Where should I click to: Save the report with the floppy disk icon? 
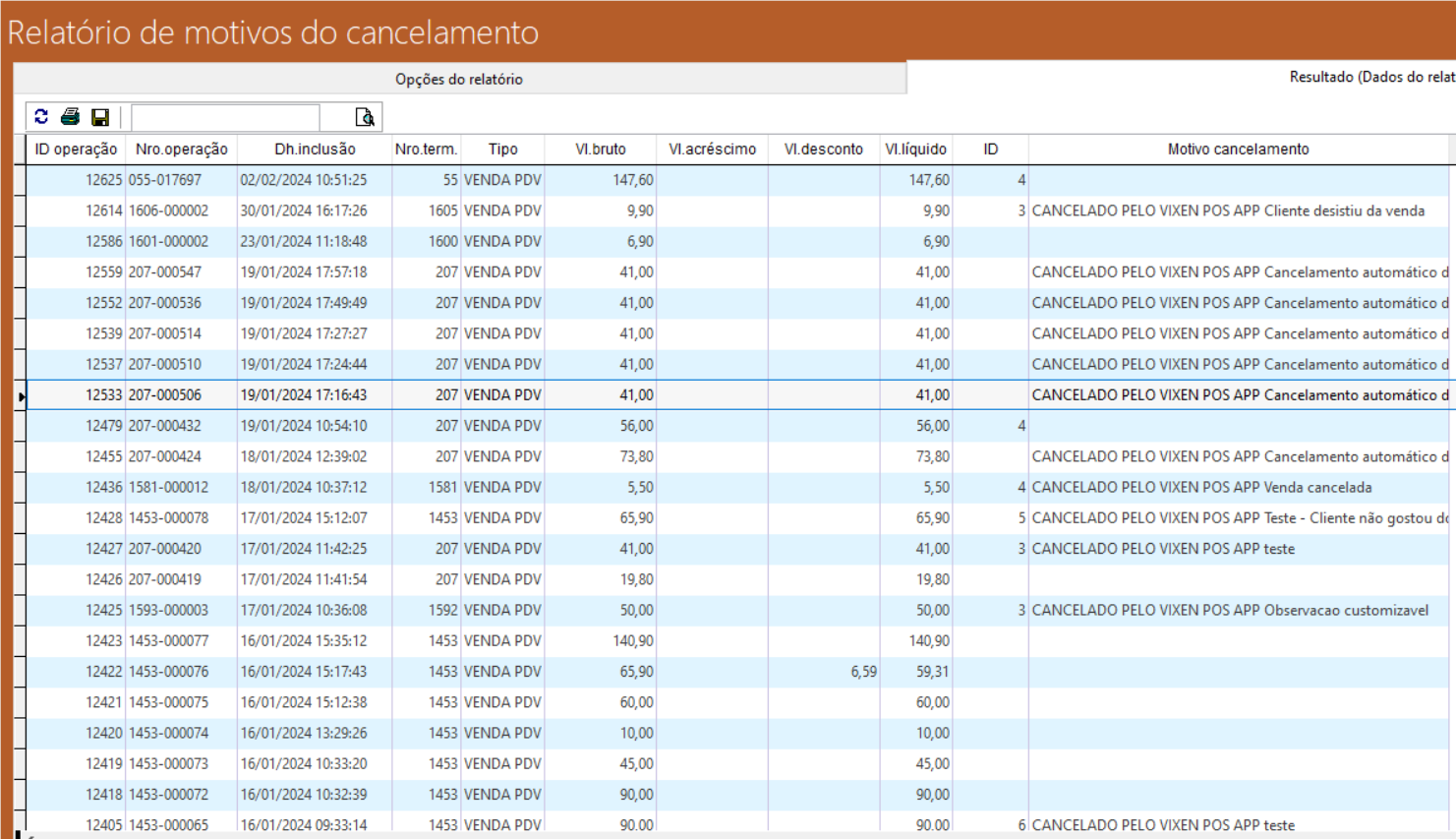click(100, 117)
